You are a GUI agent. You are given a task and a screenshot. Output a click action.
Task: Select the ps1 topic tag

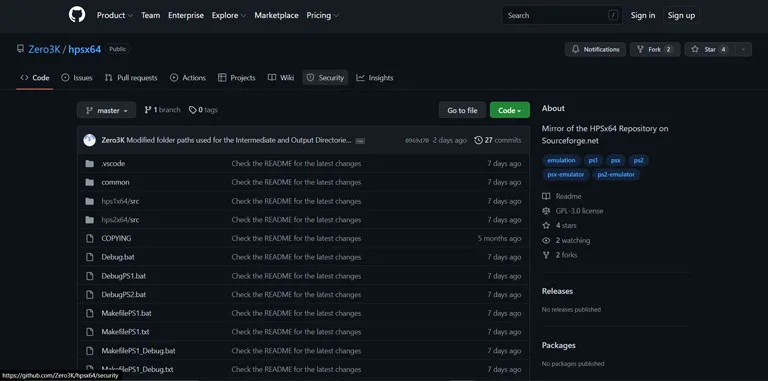(594, 160)
